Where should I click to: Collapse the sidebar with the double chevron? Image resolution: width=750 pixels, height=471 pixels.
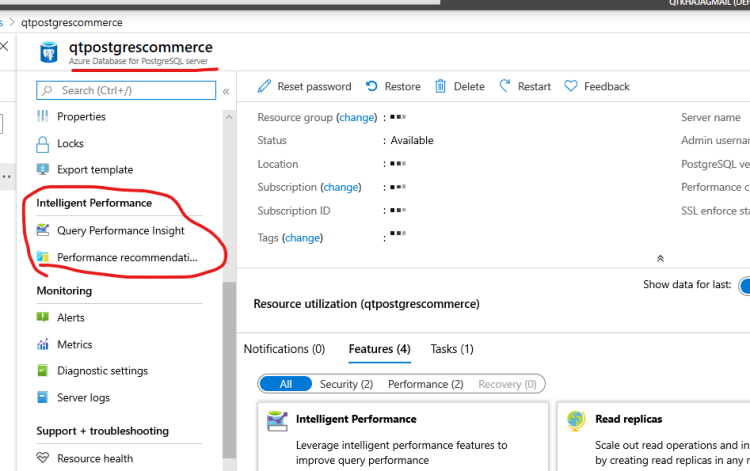point(226,91)
